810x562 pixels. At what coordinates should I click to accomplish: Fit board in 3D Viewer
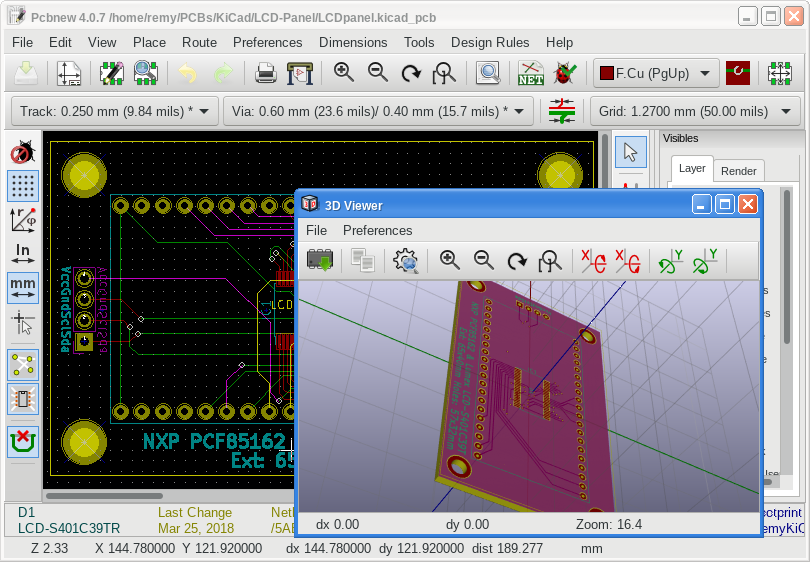[x=550, y=260]
